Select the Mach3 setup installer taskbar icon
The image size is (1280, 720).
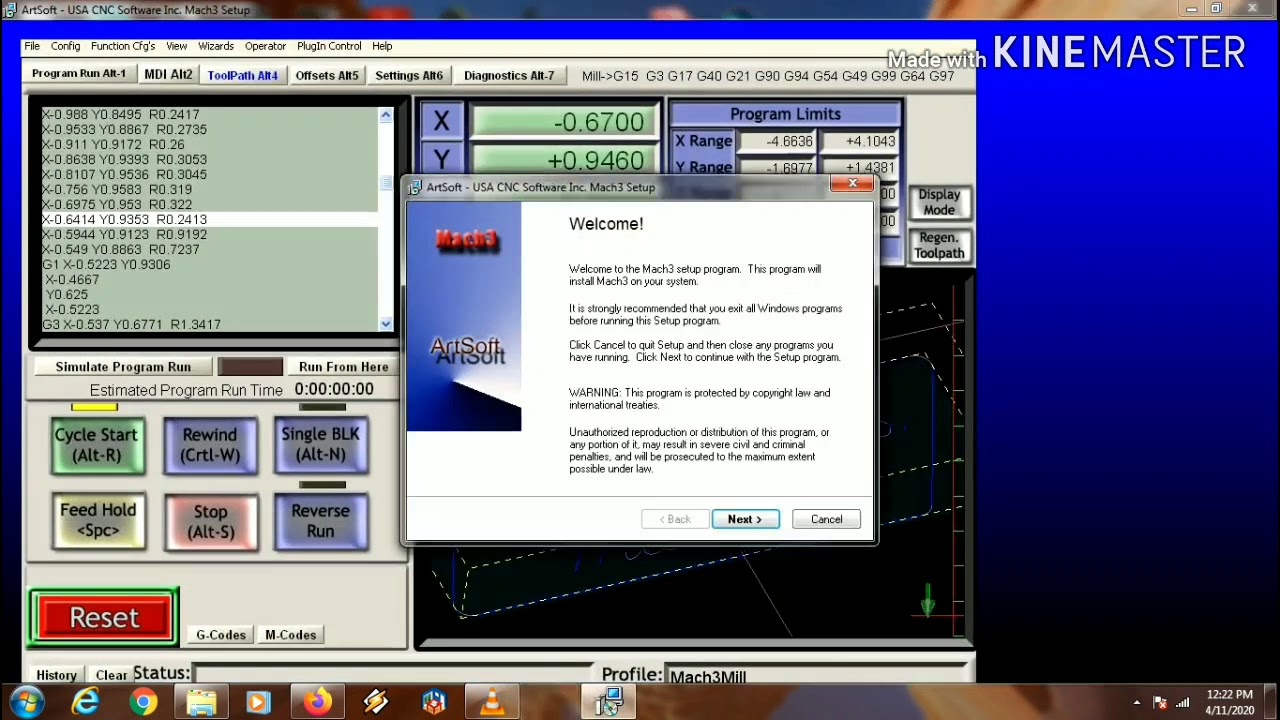[x=609, y=703]
